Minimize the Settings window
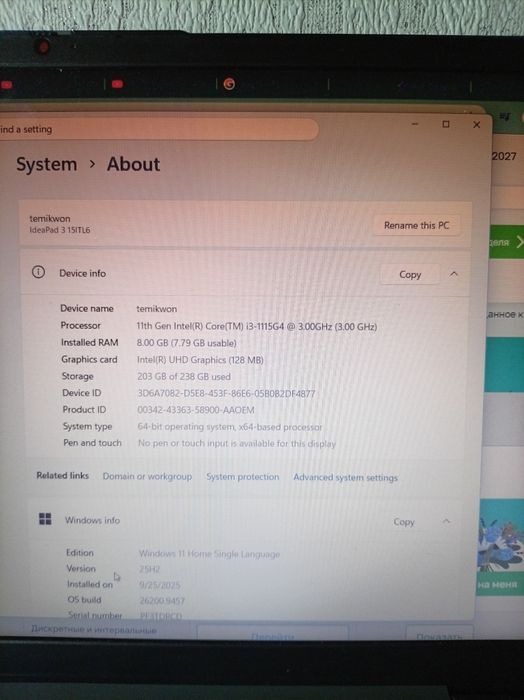 415,124
